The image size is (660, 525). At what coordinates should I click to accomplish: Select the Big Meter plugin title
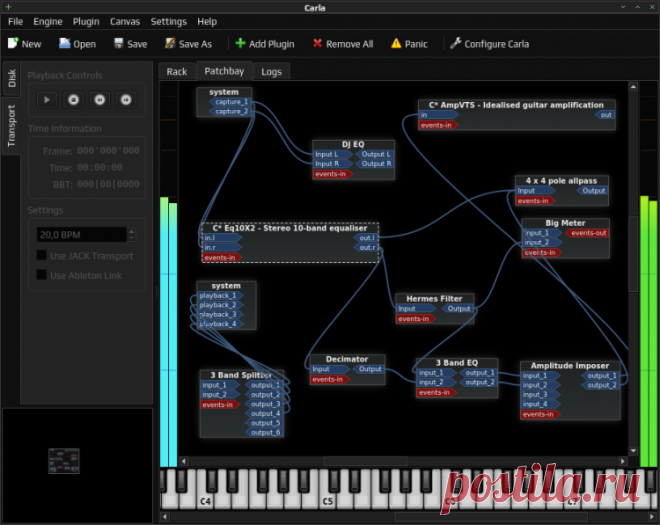point(565,223)
